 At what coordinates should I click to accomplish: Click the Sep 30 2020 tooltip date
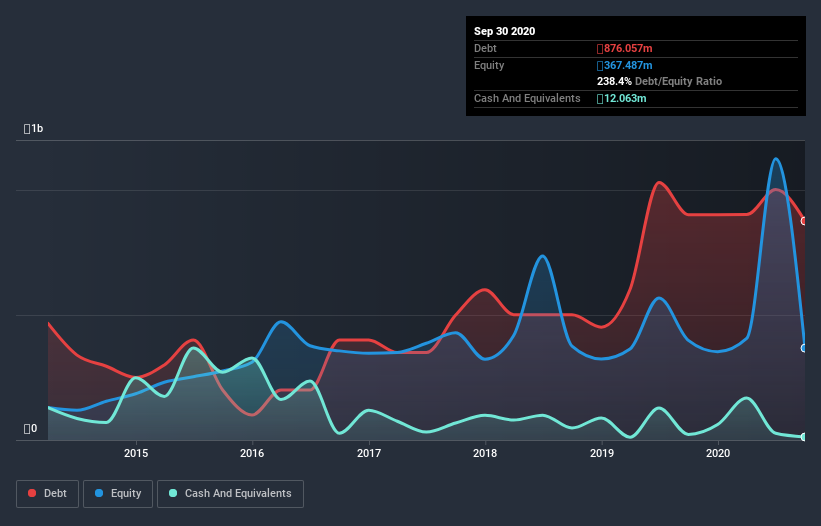(504, 31)
